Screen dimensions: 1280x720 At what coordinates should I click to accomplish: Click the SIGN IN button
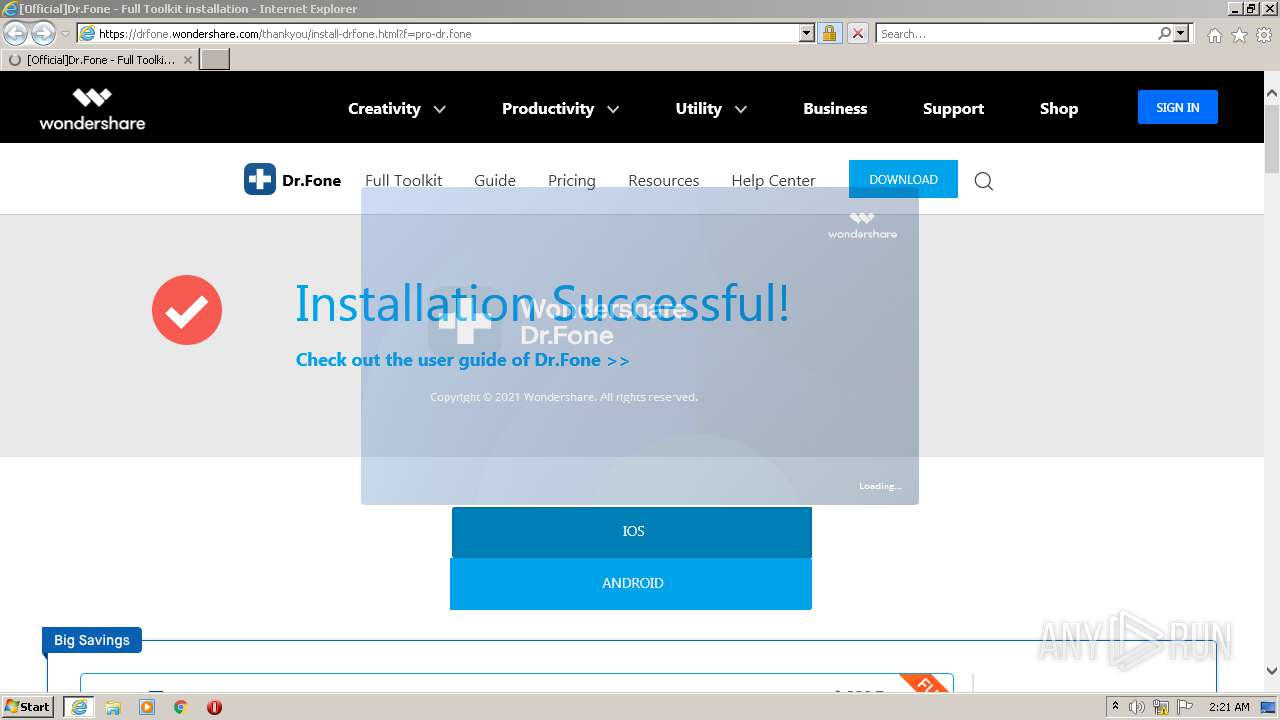point(1177,107)
